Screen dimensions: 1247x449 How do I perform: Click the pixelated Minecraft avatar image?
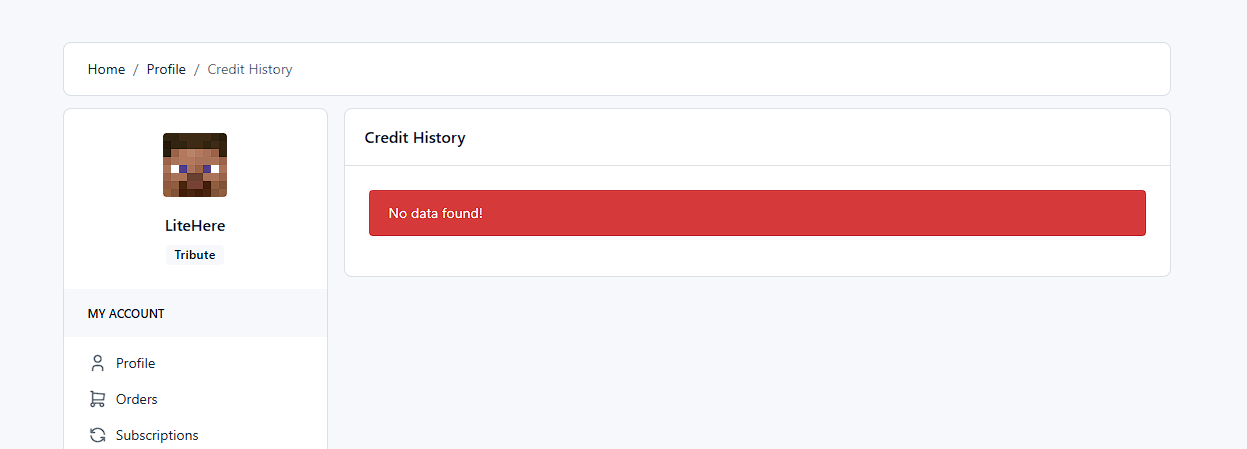[x=195, y=165]
